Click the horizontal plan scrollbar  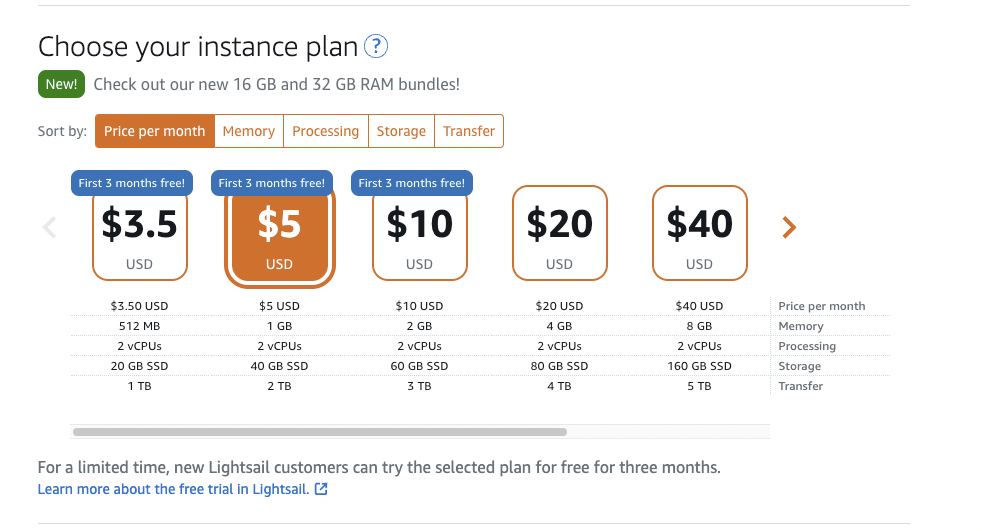320,432
